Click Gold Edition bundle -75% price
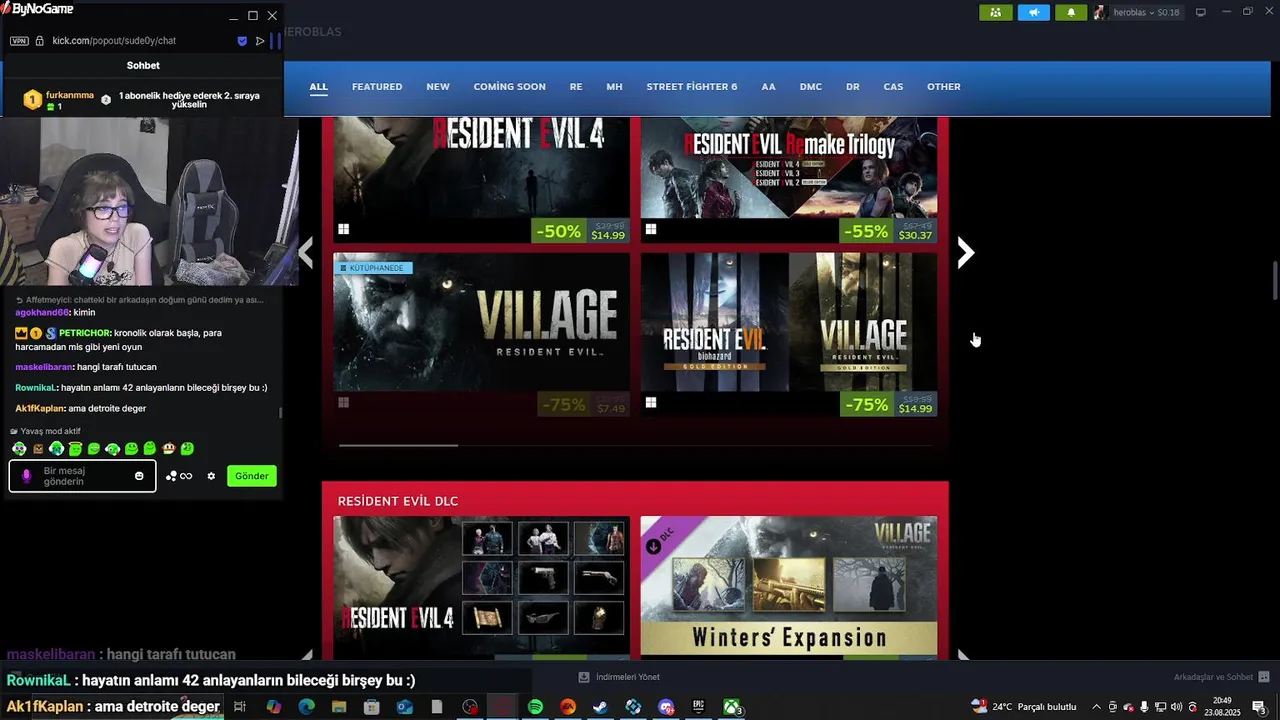Image resolution: width=1280 pixels, height=720 pixels. pos(888,404)
